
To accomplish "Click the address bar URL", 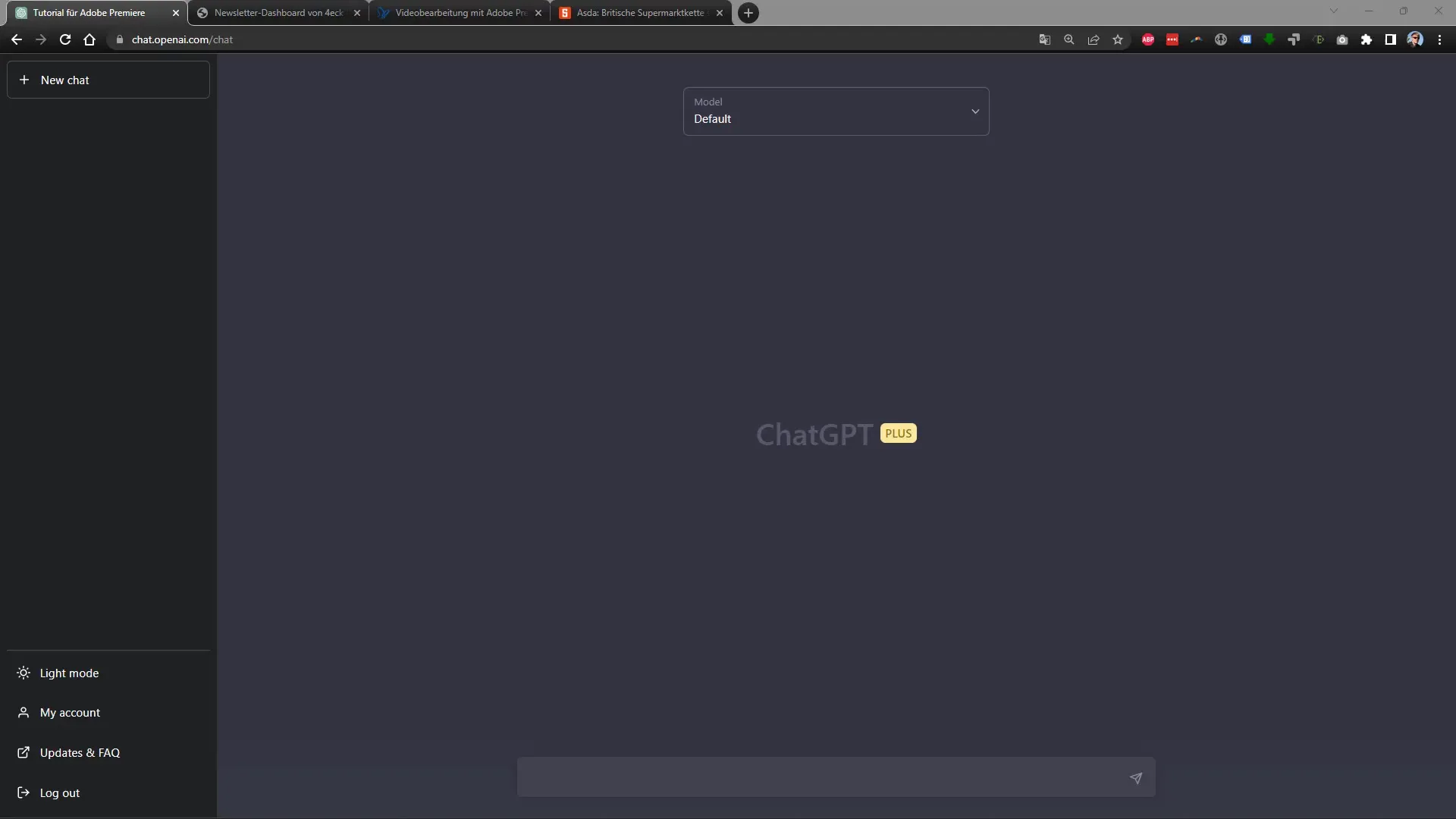I will [x=182, y=39].
